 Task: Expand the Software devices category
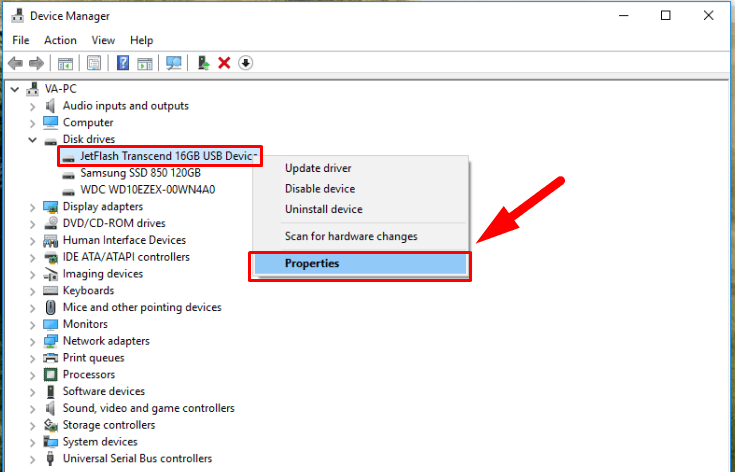pos(32,392)
